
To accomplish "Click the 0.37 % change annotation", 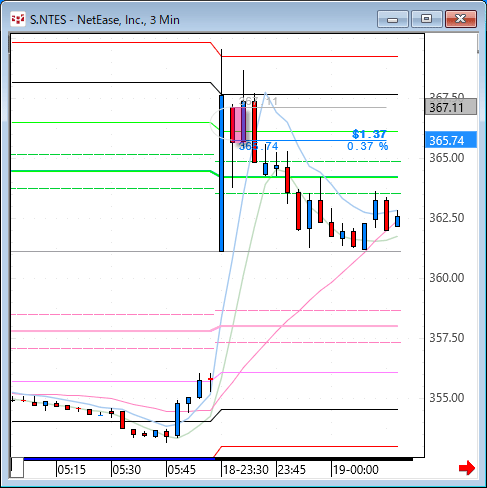I will (367, 146).
